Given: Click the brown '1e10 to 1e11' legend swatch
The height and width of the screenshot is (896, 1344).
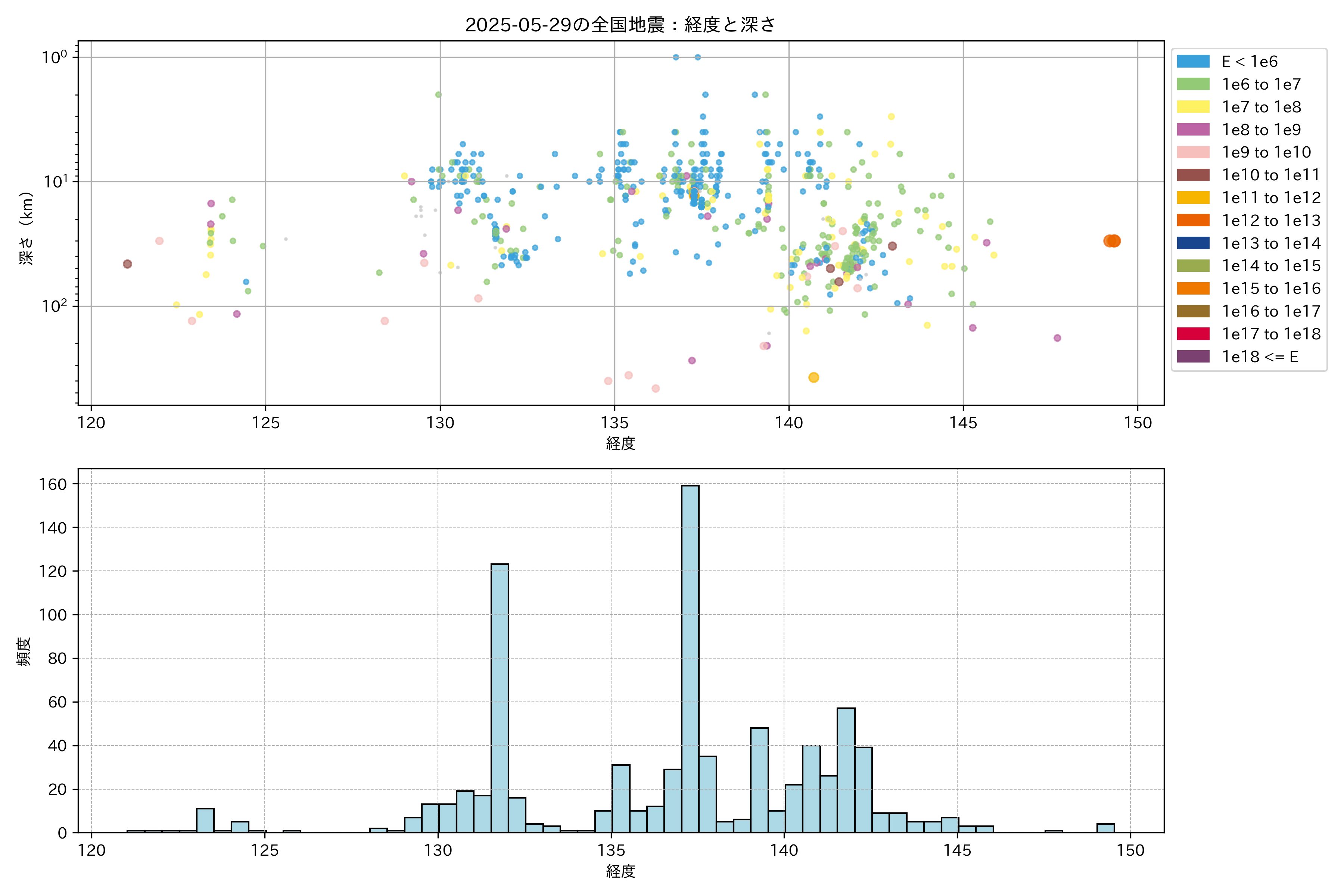Looking at the screenshot, I should pos(1192,175).
